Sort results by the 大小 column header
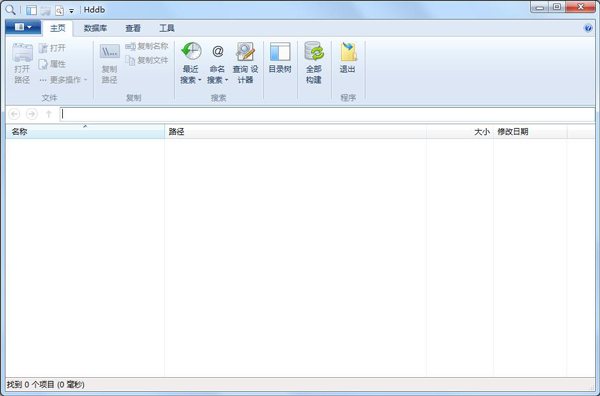This screenshot has height=396, width=600. pyautogui.click(x=460, y=132)
